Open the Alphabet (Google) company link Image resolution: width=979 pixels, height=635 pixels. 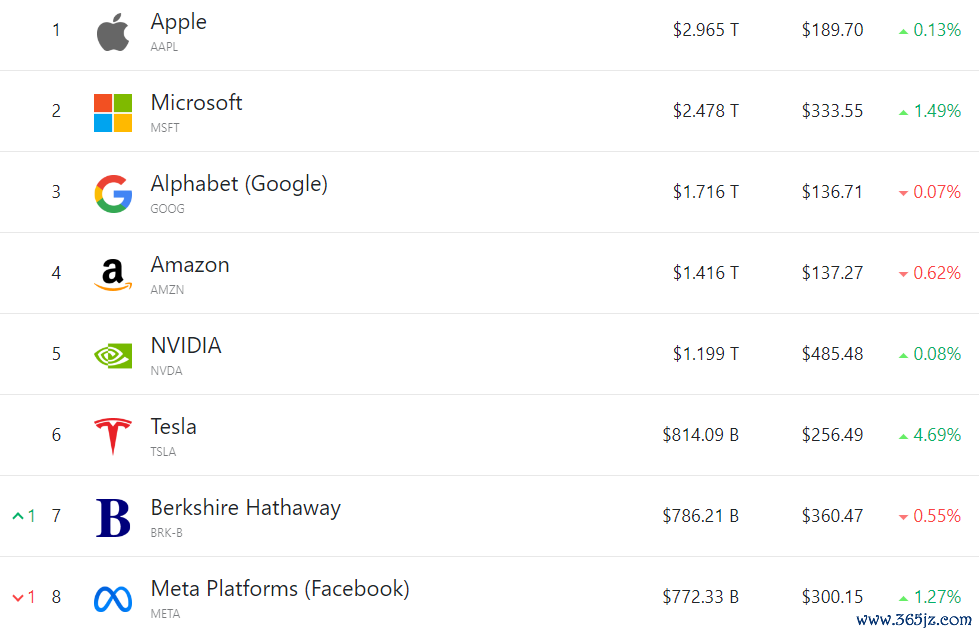tap(239, 184)
